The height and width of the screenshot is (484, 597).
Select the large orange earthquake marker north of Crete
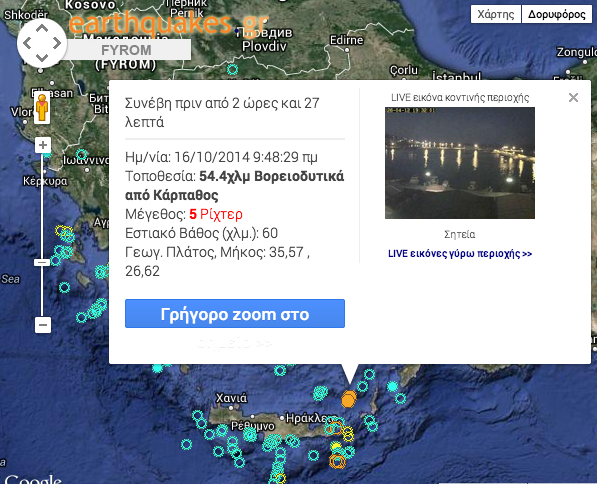348,399
